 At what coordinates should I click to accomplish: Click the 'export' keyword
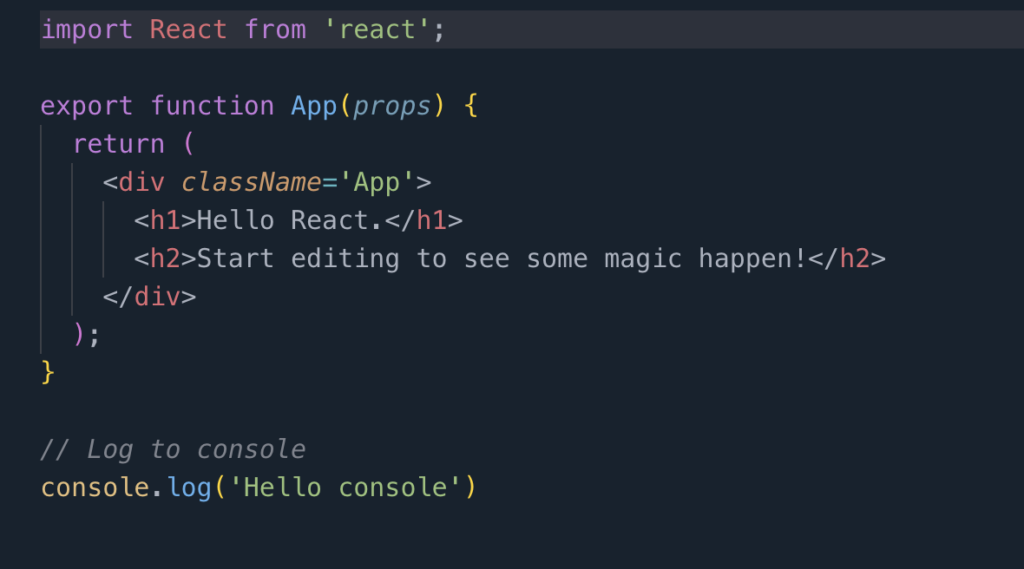tap(87, 106)
